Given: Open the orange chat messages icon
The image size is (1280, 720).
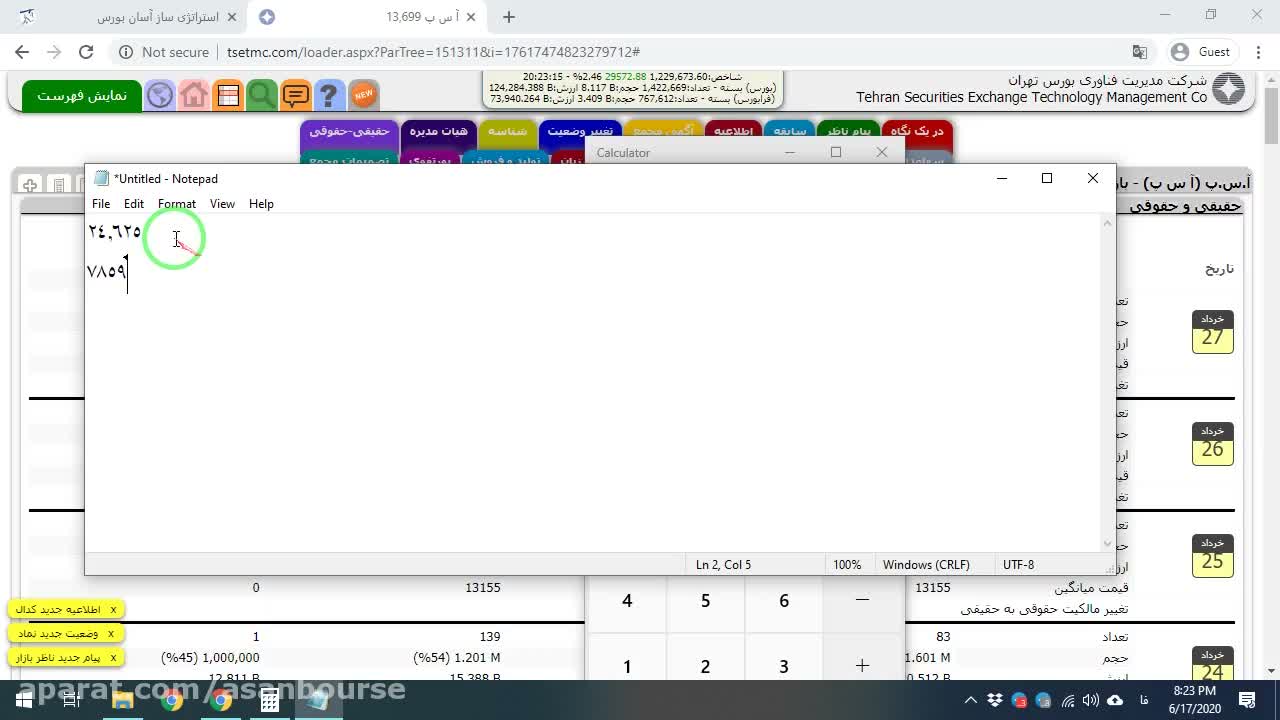Looking at the screenshot, I should [x=296, y=95].
